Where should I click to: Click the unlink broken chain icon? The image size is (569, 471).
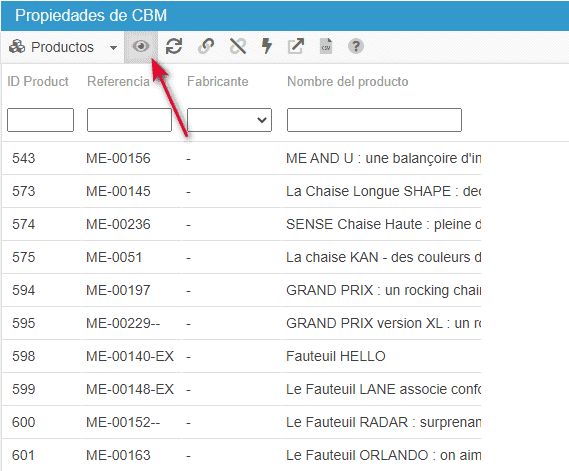(238, 46)
